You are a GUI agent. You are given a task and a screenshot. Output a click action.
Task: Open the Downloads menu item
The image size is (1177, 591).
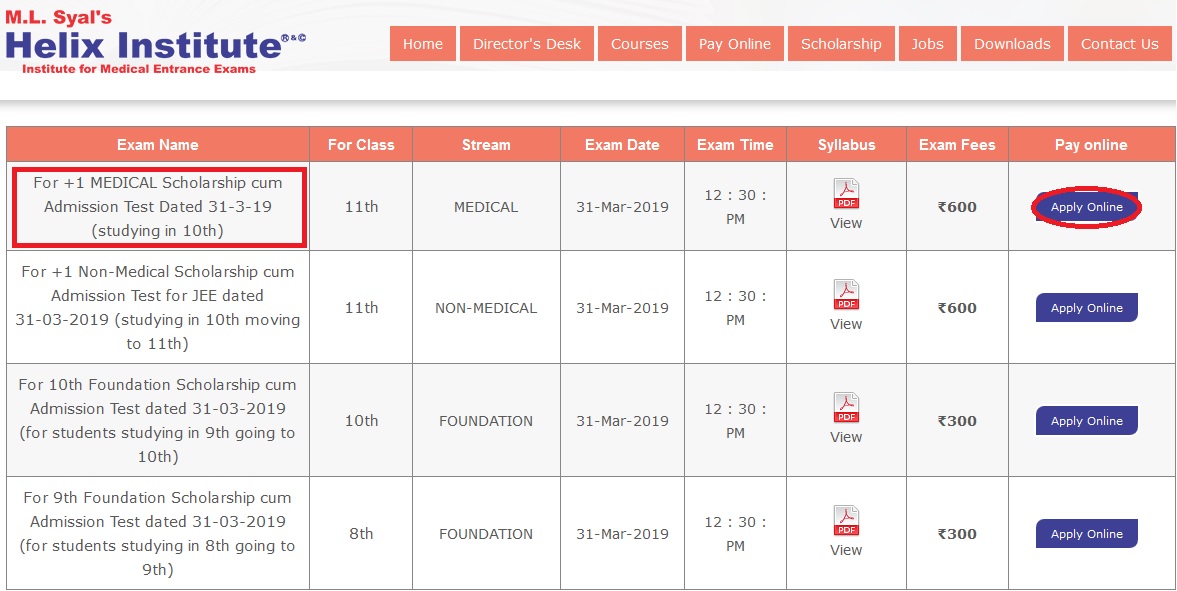[x=1013, y=44]
